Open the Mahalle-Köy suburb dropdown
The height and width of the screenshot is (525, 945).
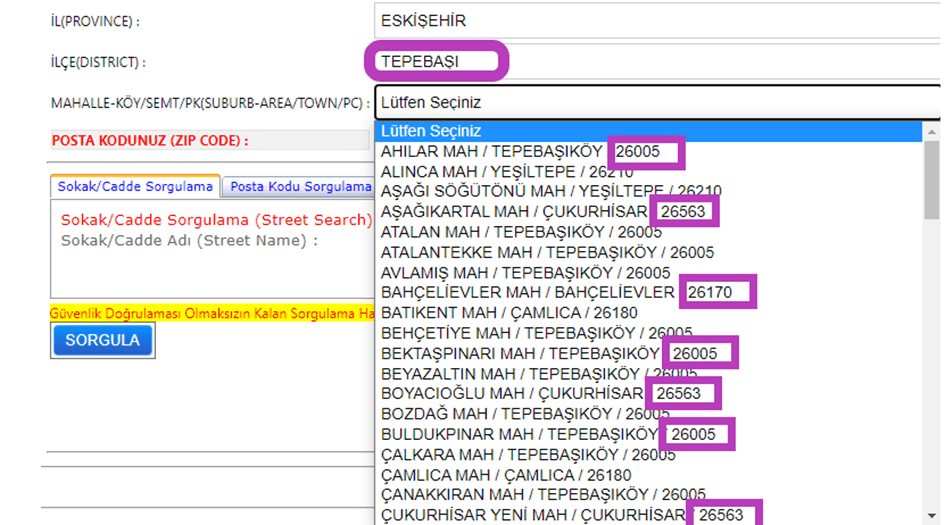[655, 102]
